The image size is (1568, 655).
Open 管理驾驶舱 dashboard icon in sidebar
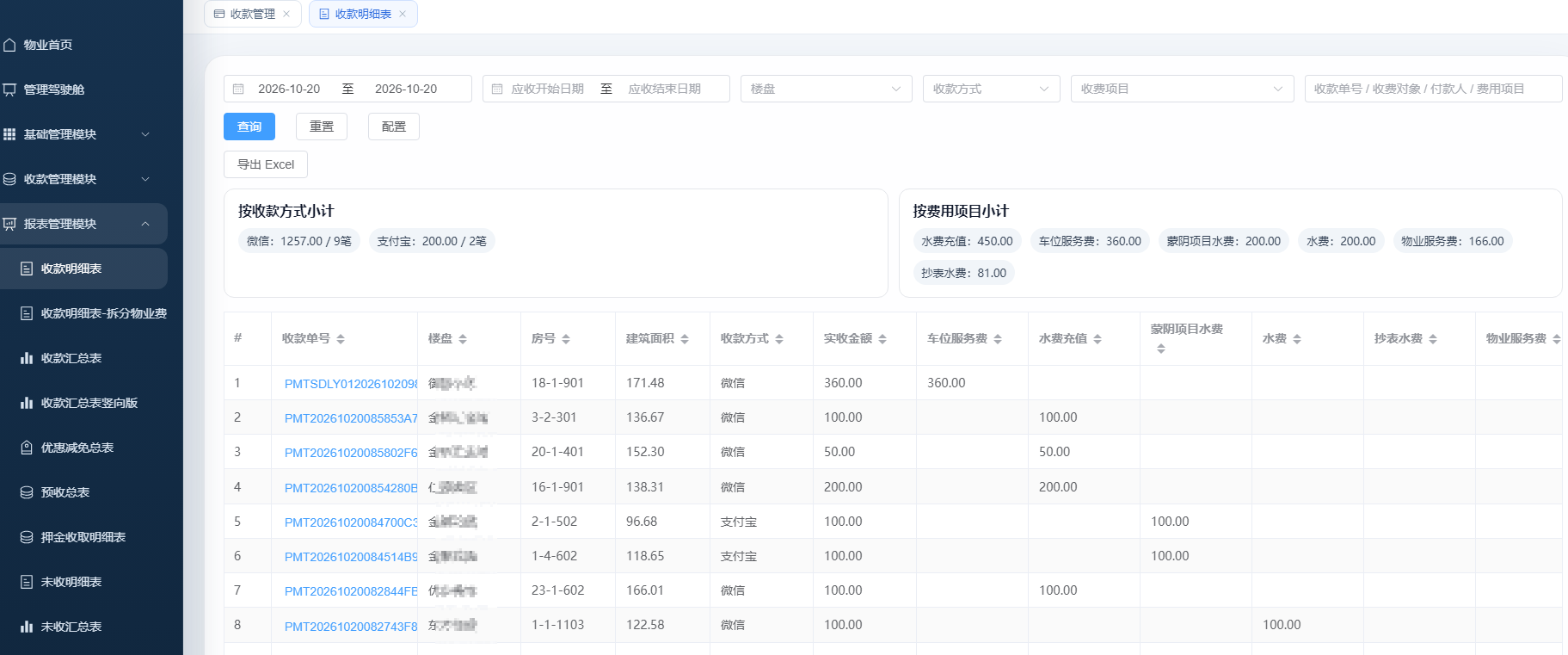click(9, 90)
